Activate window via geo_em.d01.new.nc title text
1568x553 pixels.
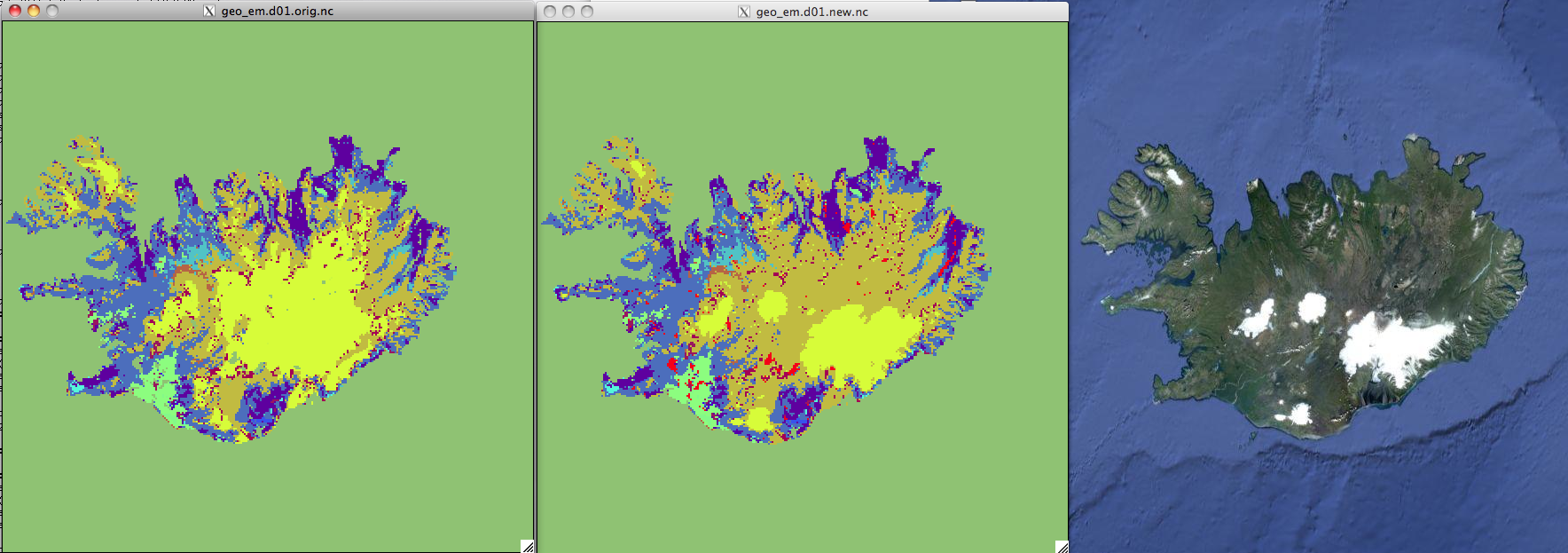point(811,12)
